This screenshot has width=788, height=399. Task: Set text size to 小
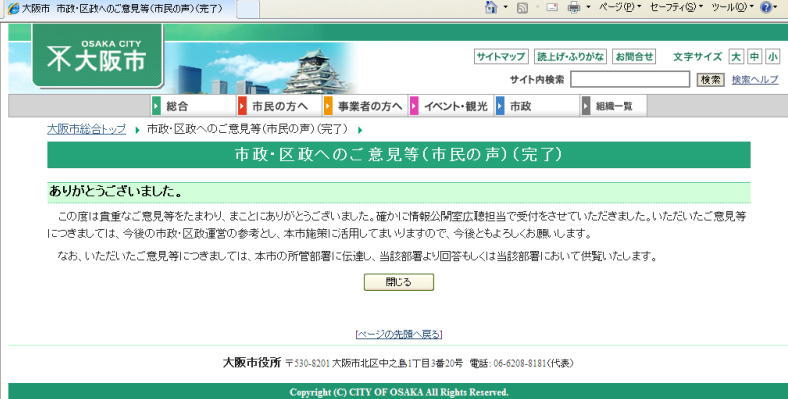click(772, 56)
